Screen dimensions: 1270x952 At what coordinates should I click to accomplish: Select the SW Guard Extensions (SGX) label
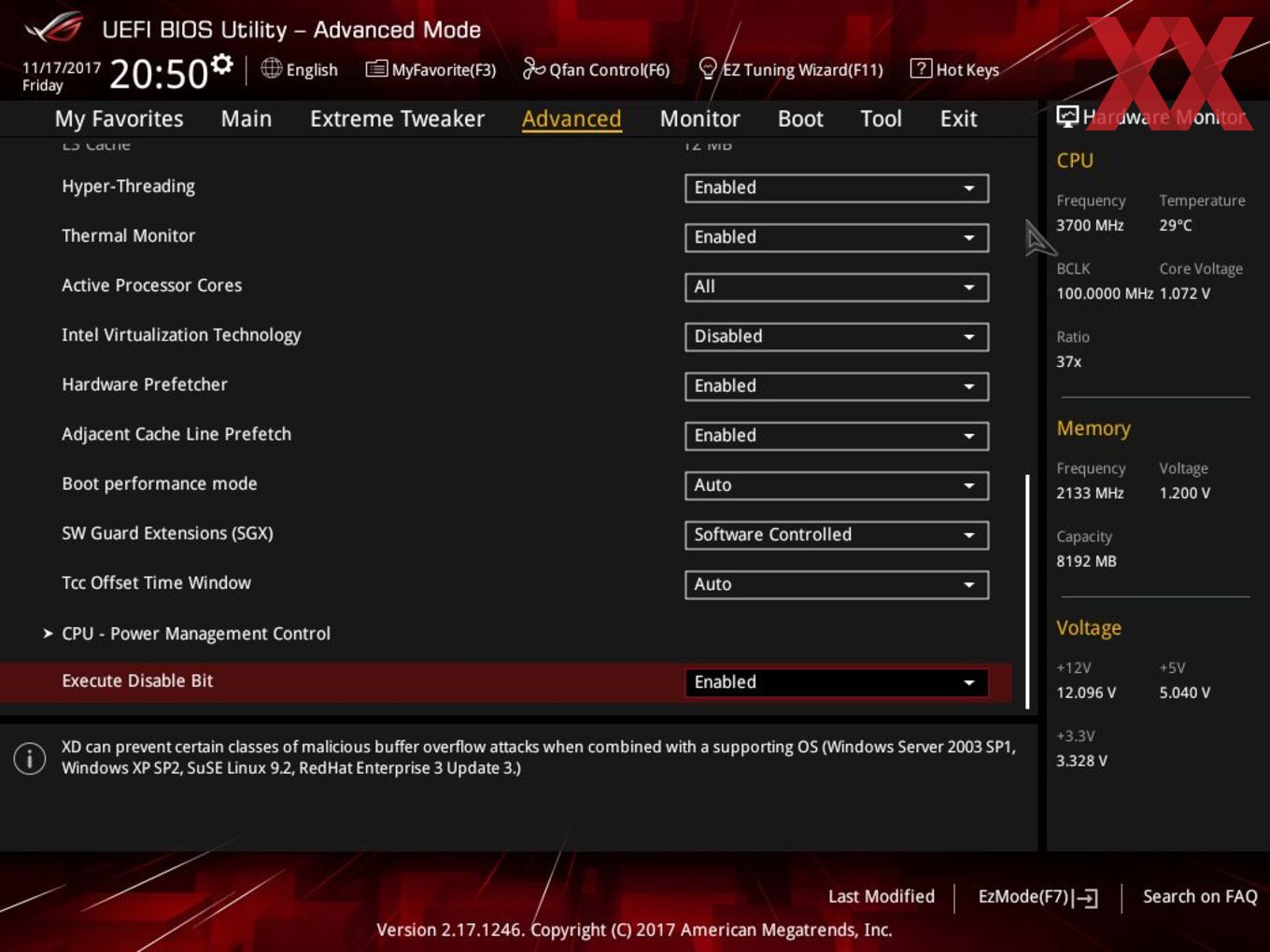pos(167,533)
